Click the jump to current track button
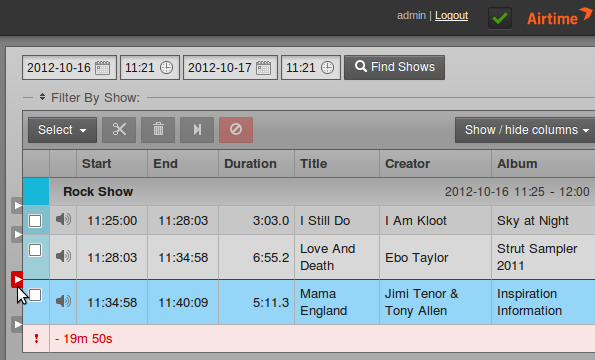Screen dimensions: 595x360 (197, 130)
